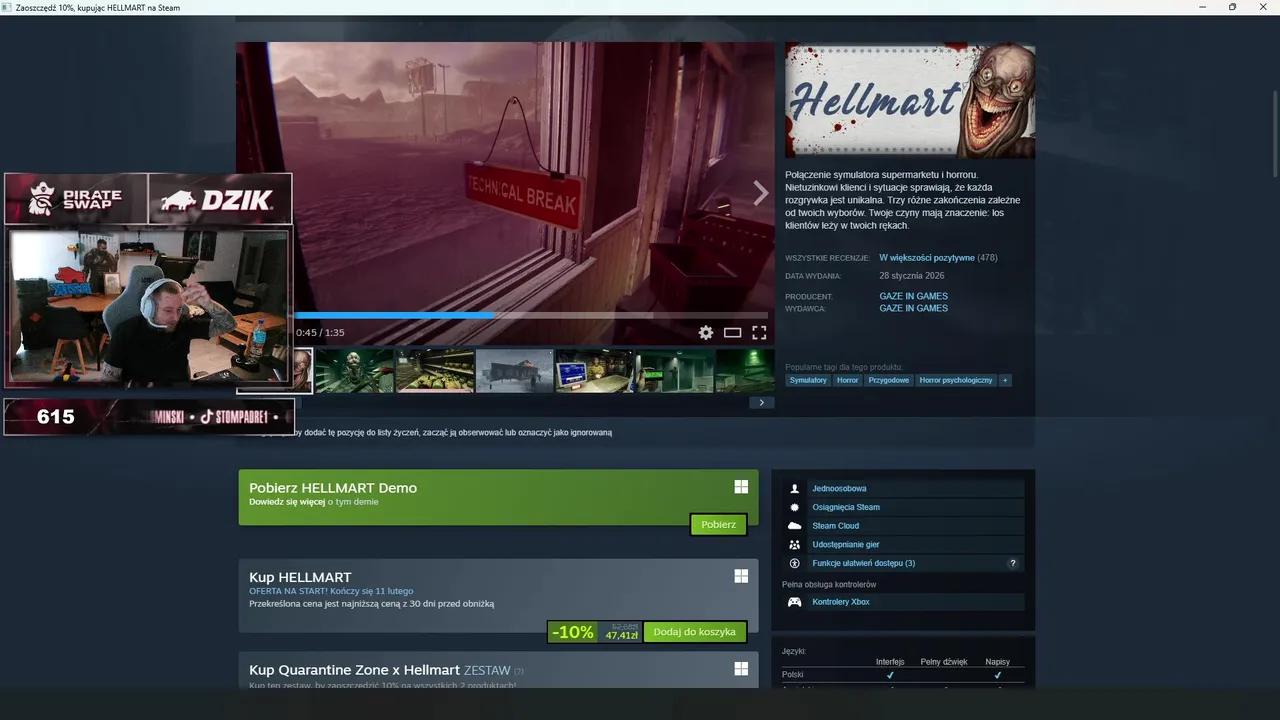Screen dimensions: 1280x720
Task: Toggle theater mode in video player
Action: [733, 333]
